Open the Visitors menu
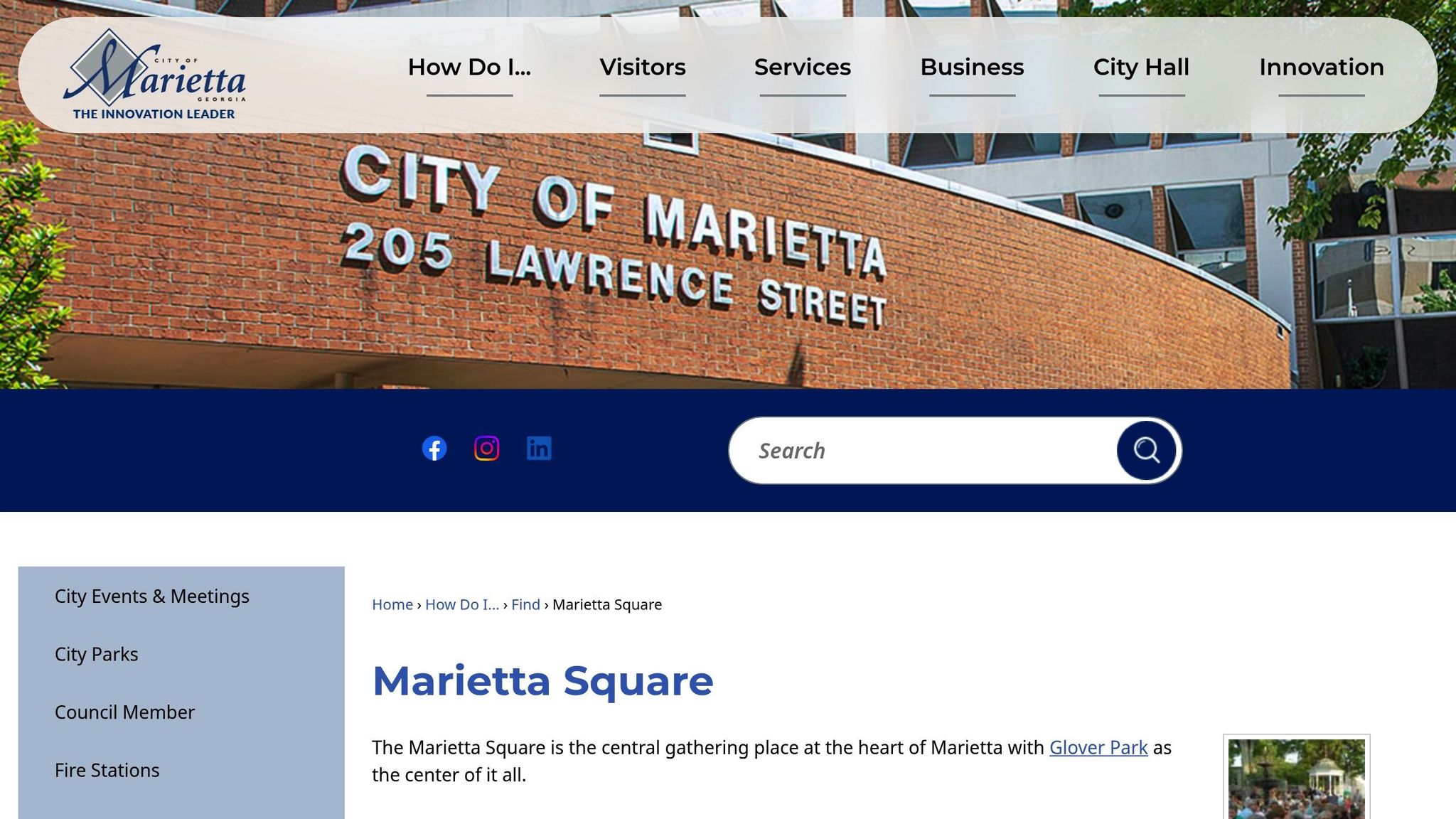This screenshot has height=819, width=1456. pos(642,67)
